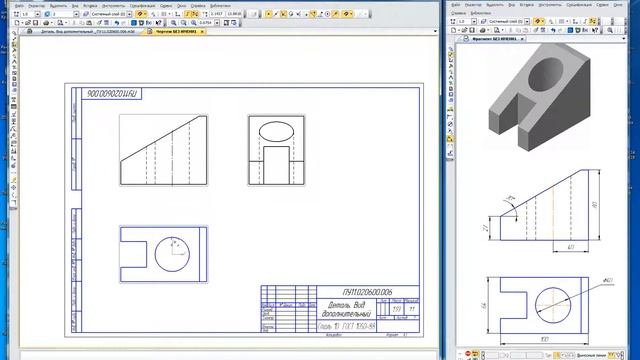The height and width of the screenshot is (360, 640).
Task: Open system layer dropdown in left window
Action: [x=129, y=14]
